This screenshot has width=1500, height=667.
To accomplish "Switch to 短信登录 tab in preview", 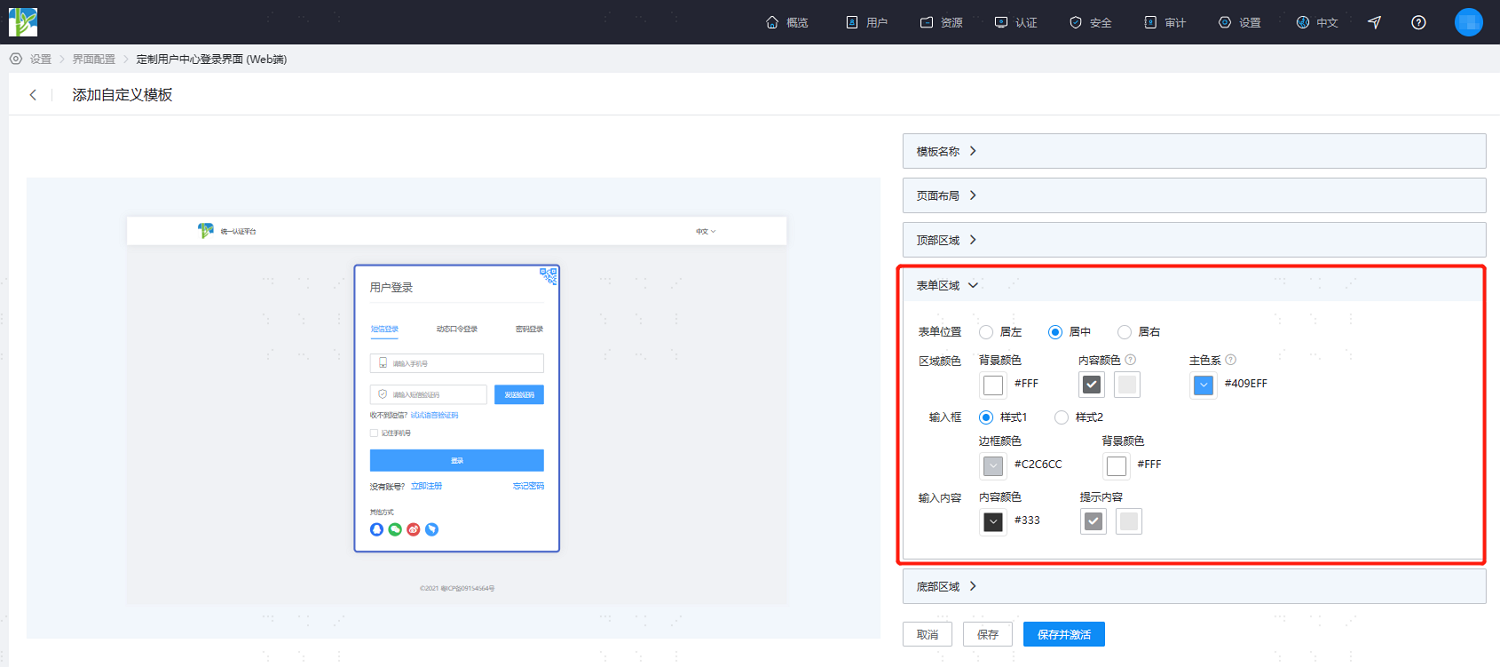I will 384,329.
